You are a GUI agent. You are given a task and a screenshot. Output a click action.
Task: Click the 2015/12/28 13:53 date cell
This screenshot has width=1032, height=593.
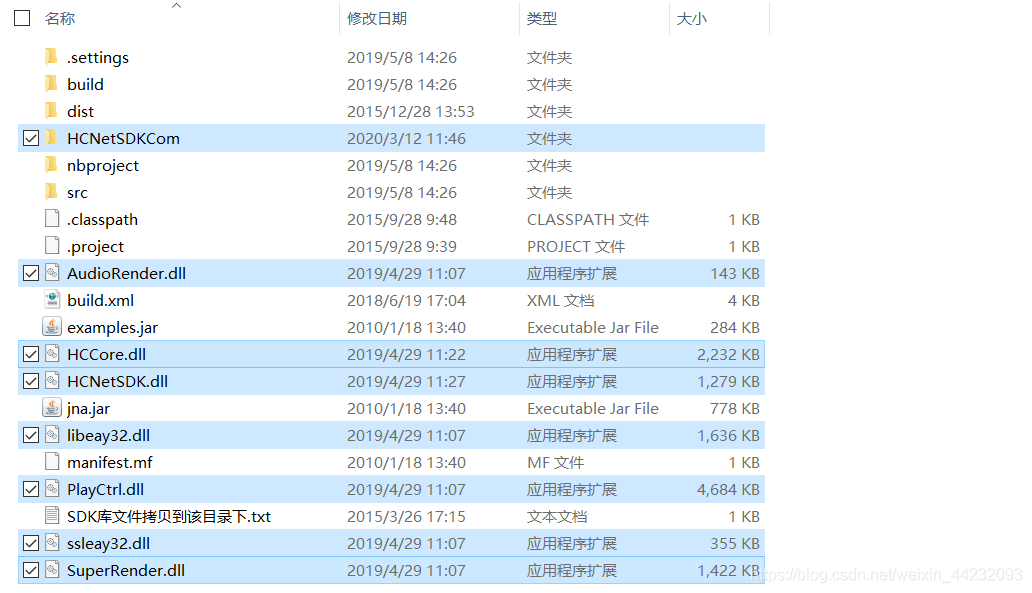coord(411,111)
